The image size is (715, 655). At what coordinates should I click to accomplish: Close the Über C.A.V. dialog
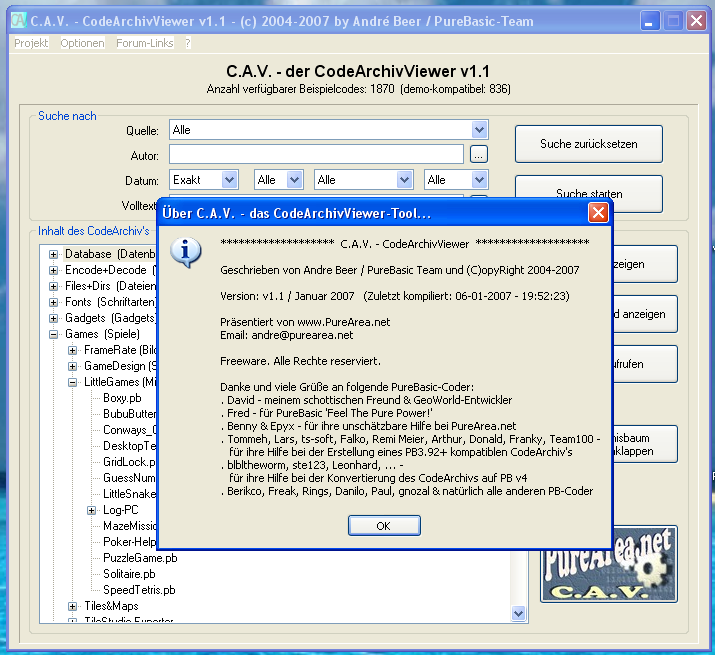[x=598, y=213]
